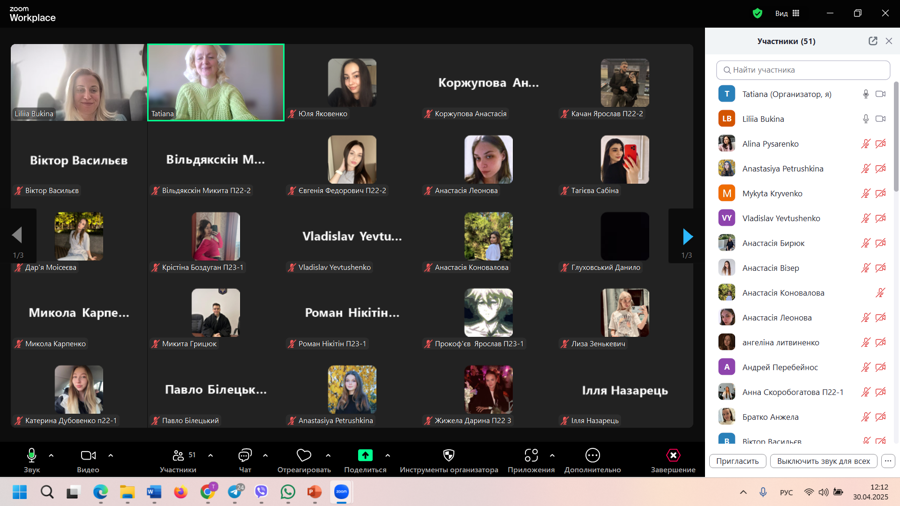This screenshot has width=900, height=506.
Task: Open File Explorer from the taskbar
Action: coord(127,492)
